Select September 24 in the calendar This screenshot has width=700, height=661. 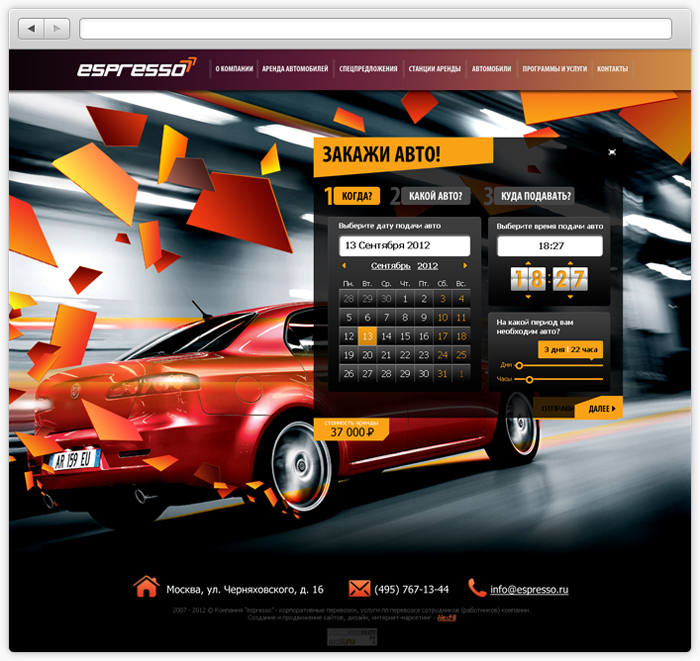click(x=442, y=355)
